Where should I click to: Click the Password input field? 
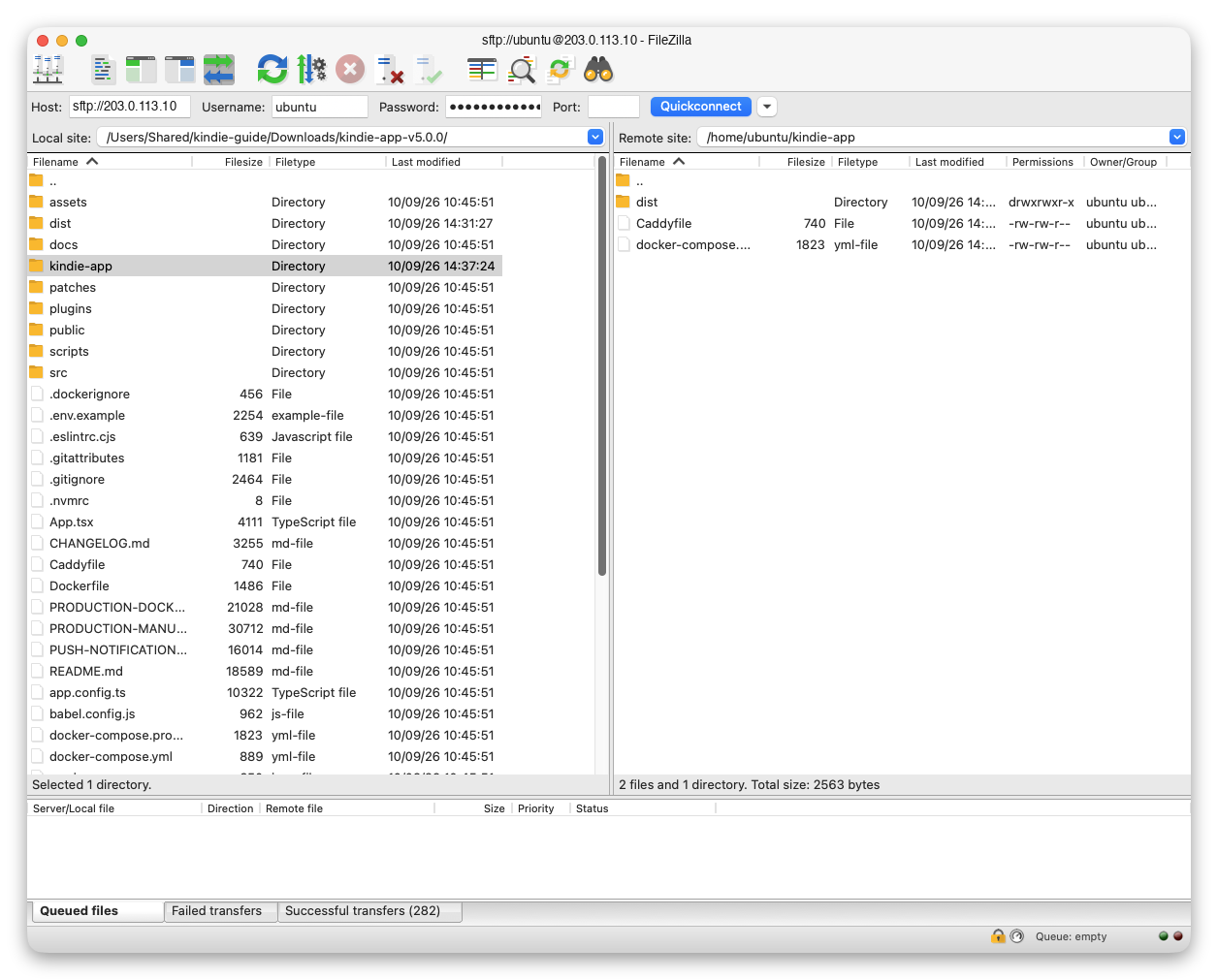(495, 107)
